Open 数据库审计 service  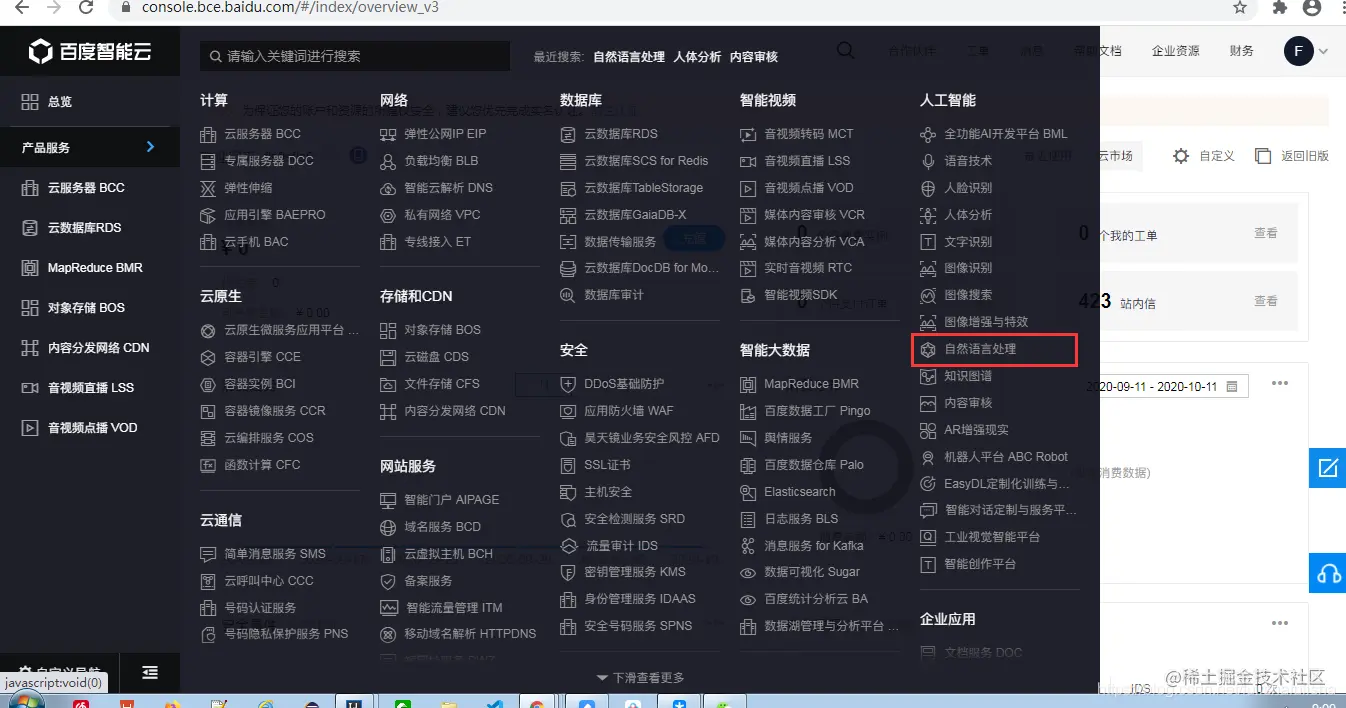[614, 295]
